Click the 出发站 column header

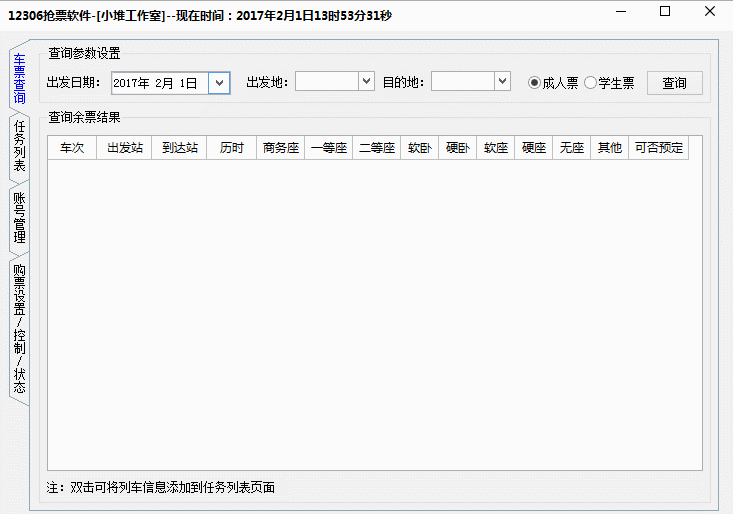[x=124, y=148]
